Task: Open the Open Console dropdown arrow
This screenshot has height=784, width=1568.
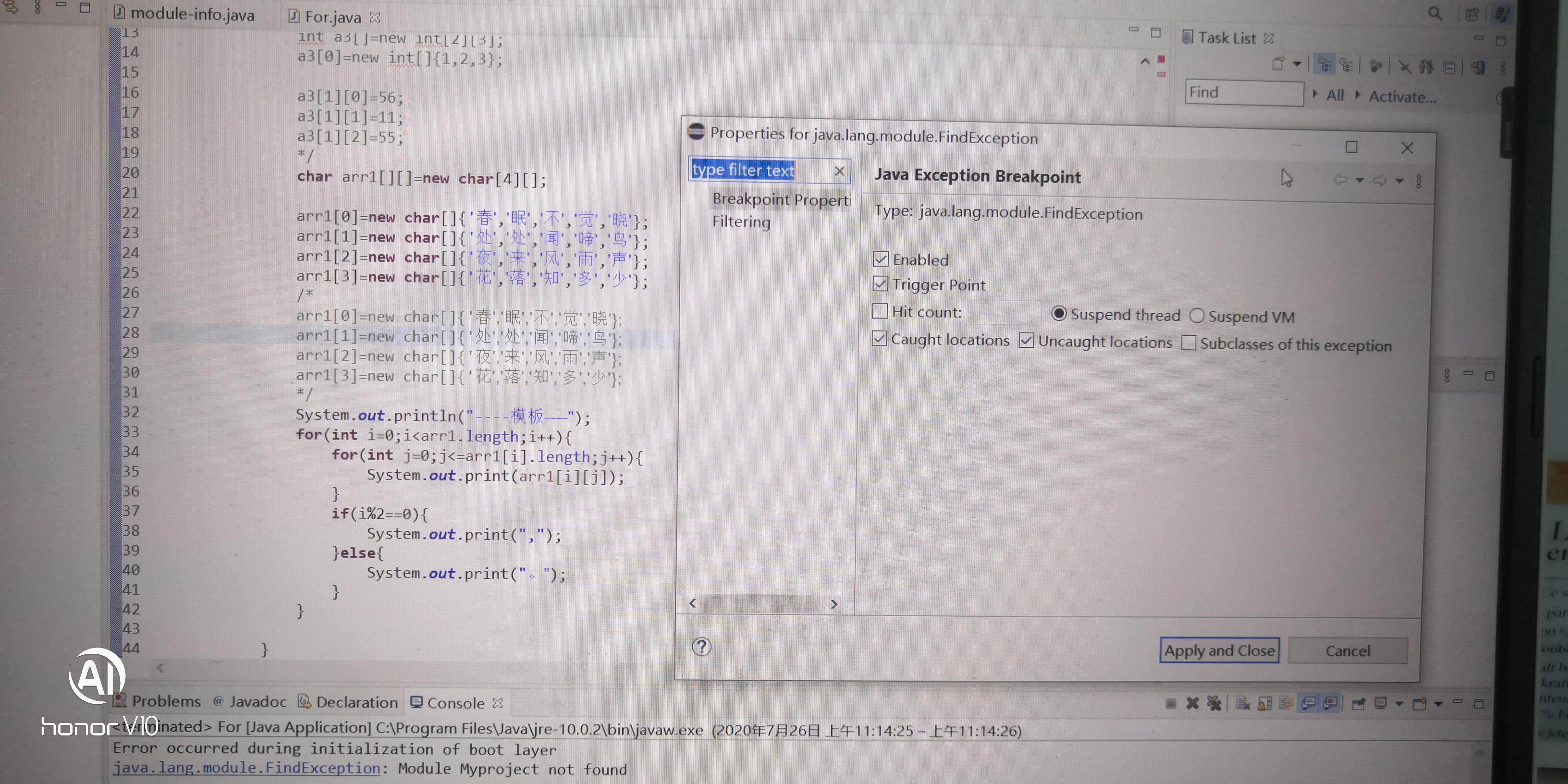Action: 1438,704
